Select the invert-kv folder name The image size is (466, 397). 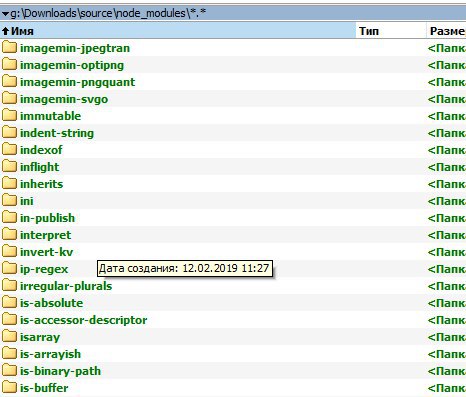tap(47, 252)
